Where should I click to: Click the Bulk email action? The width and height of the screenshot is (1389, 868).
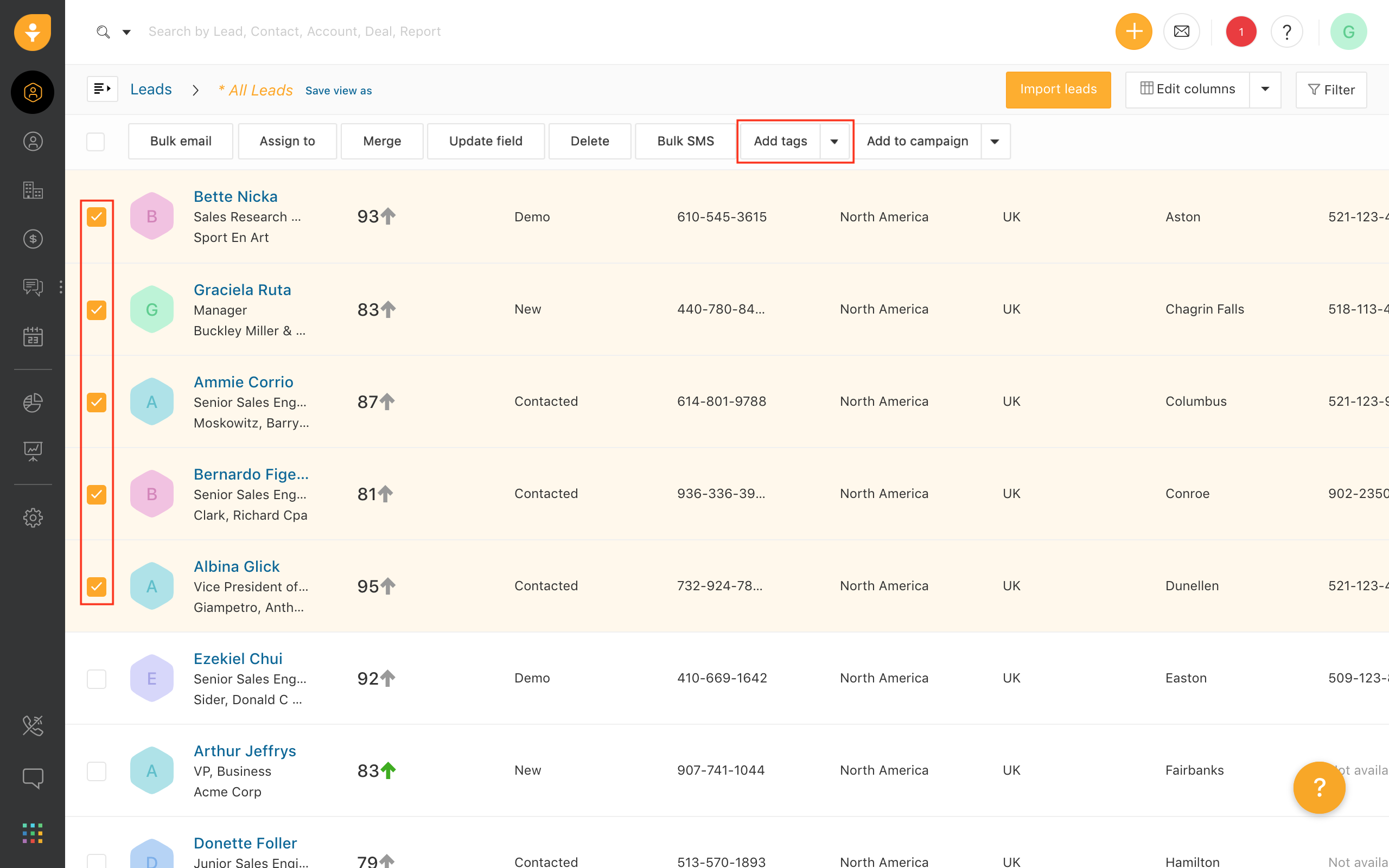(x=180, y=141)
